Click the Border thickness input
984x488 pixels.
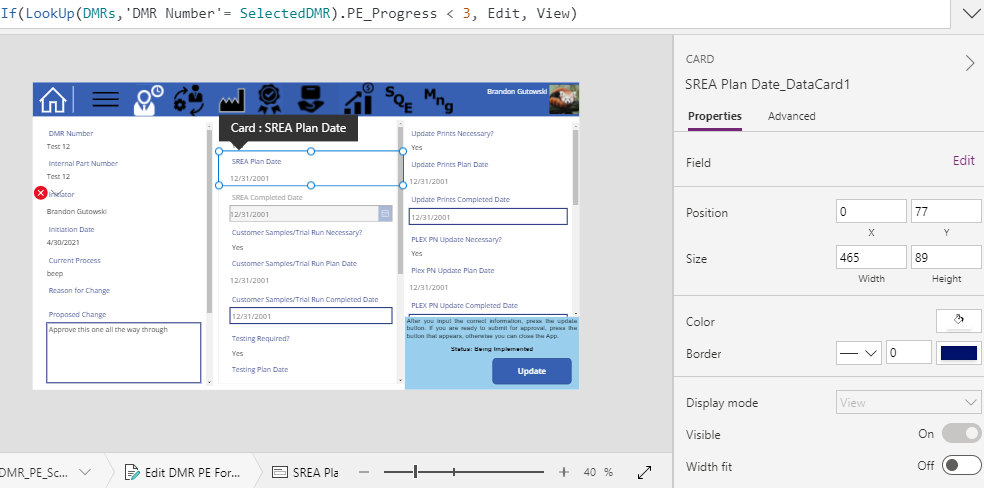tap(908, 353)
